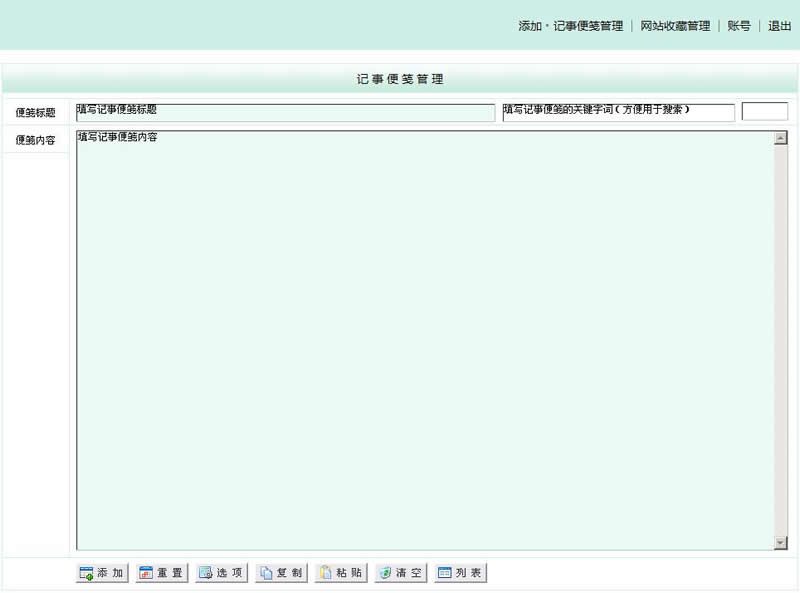Screen dimensions: 800x593
Task: Open the 账号 account menu item
Action: pos(737,27)
